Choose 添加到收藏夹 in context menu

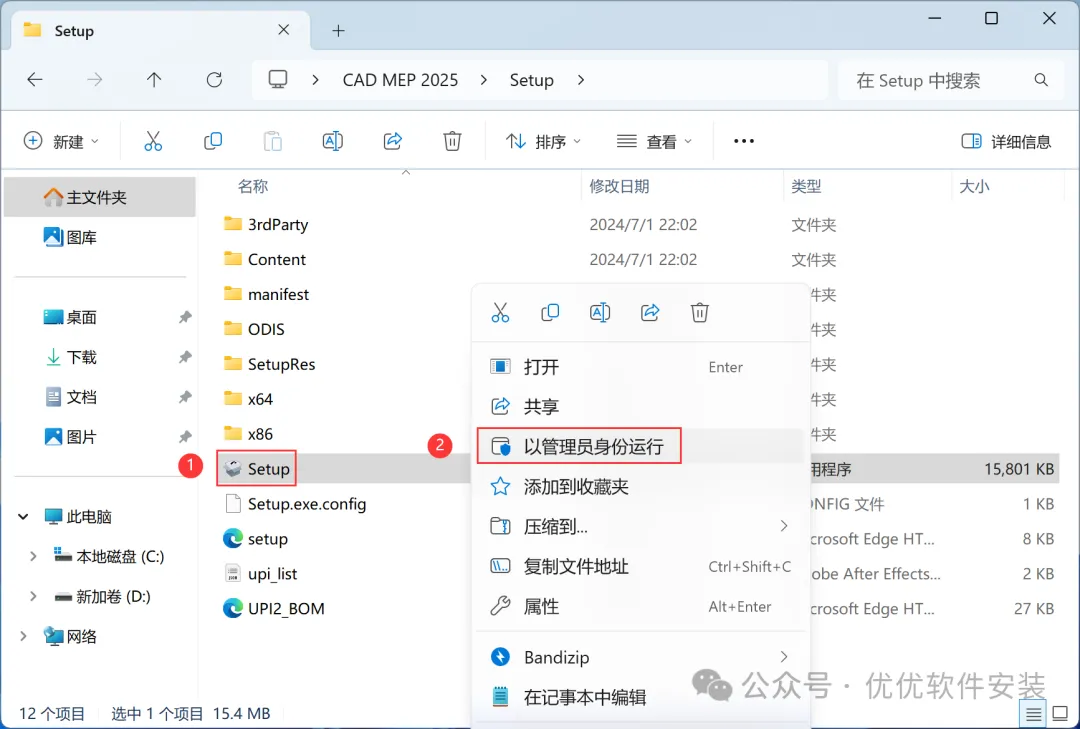pyautogui.click(x=641, y=486)
